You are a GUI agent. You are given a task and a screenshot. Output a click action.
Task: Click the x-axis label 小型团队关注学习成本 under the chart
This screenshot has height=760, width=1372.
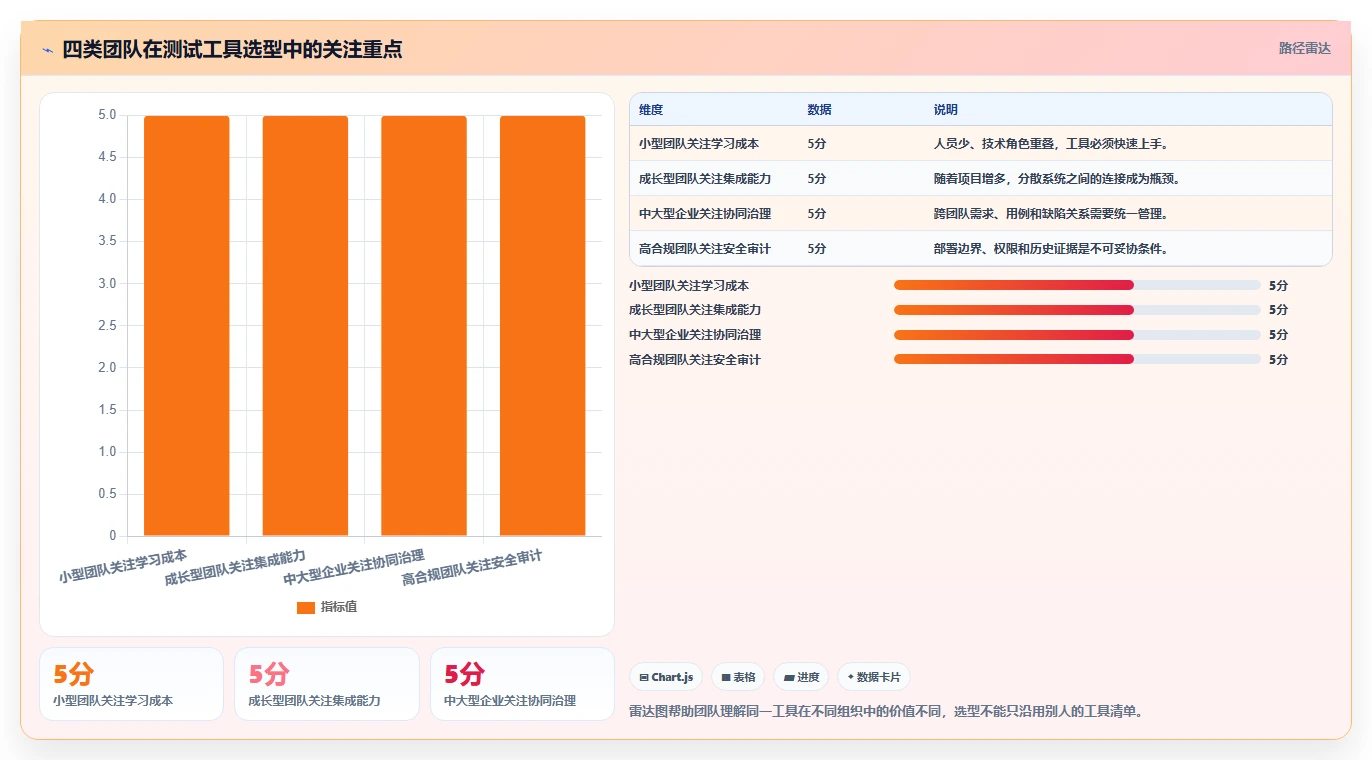[123, 566]
